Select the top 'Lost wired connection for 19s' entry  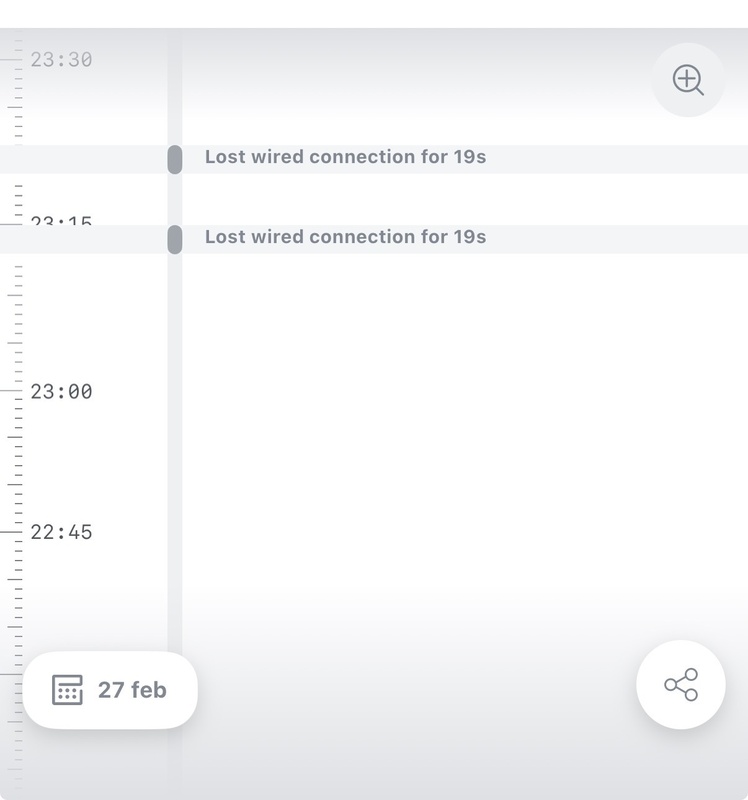(x=344, y=157)
